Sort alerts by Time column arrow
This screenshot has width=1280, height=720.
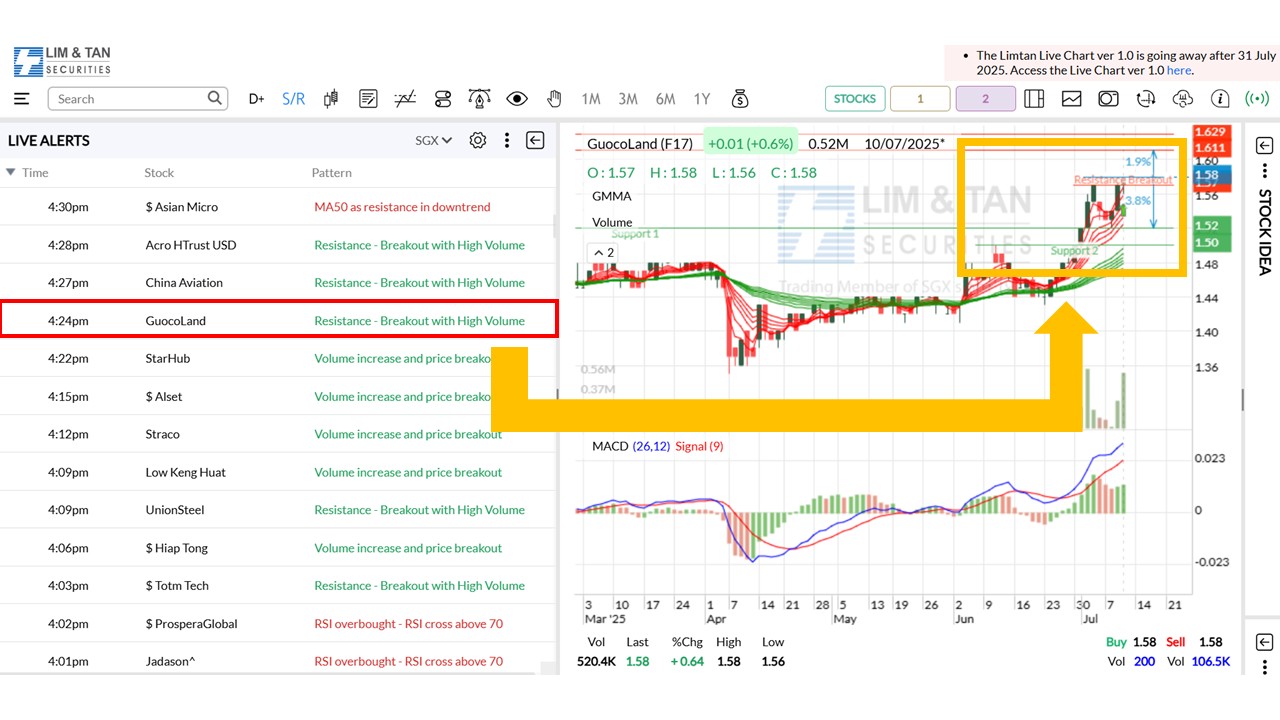tap(11, 172)
